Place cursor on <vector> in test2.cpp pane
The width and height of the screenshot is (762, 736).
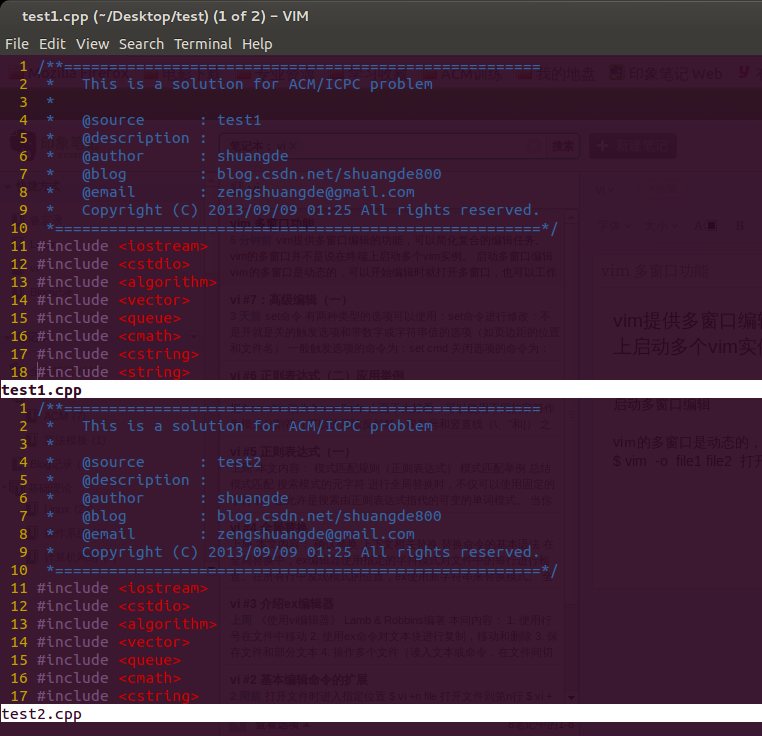click(x=154, y=642)
